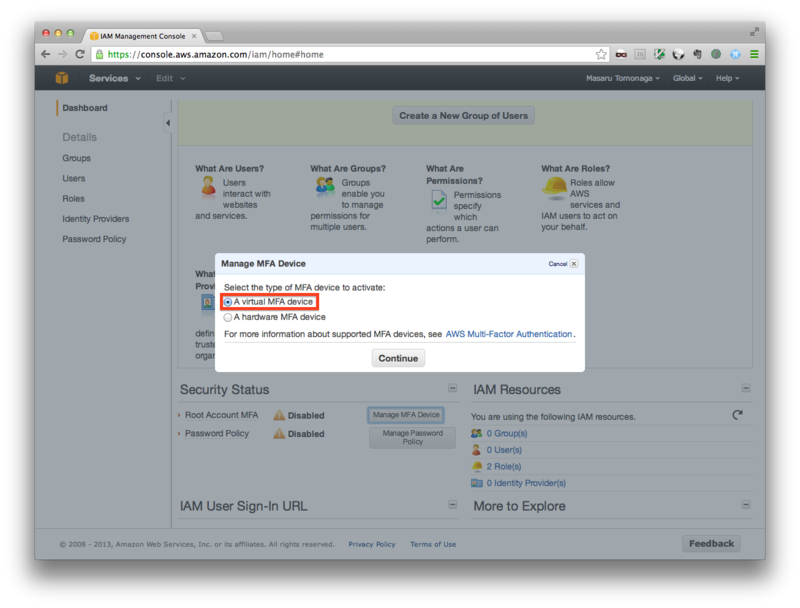Open the Services dropdown menu

pyautogui.click(x=115, y=78)
